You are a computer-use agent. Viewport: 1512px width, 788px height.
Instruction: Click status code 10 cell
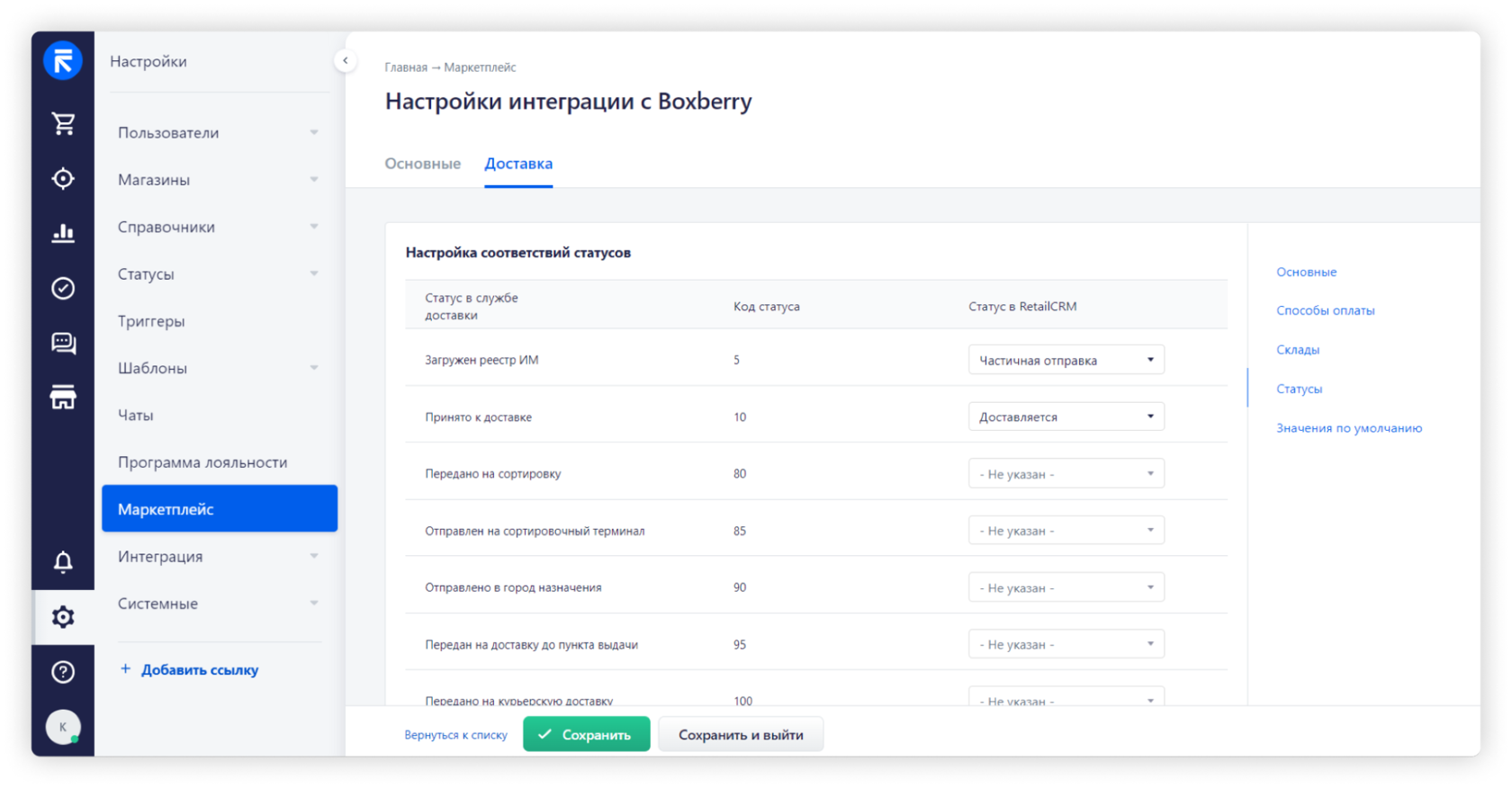[740, 417]
